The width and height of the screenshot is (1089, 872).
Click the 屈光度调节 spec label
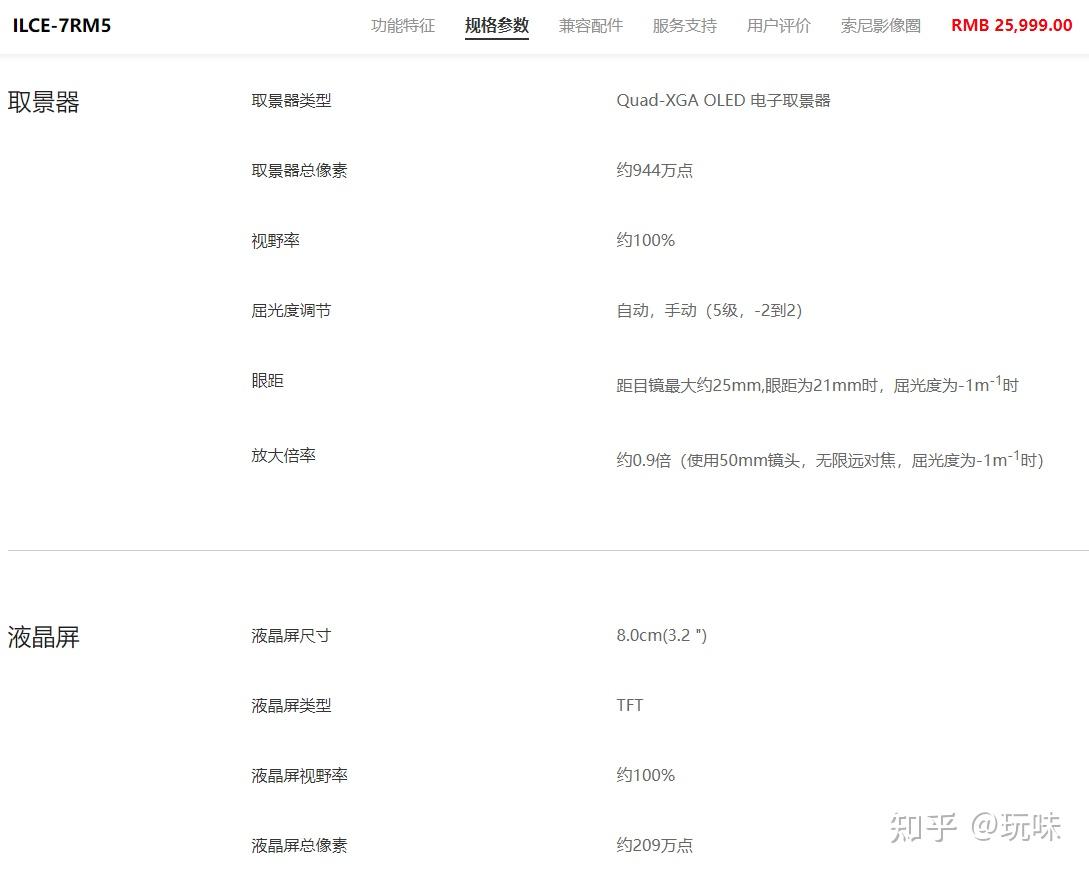[x=291, y=310]
